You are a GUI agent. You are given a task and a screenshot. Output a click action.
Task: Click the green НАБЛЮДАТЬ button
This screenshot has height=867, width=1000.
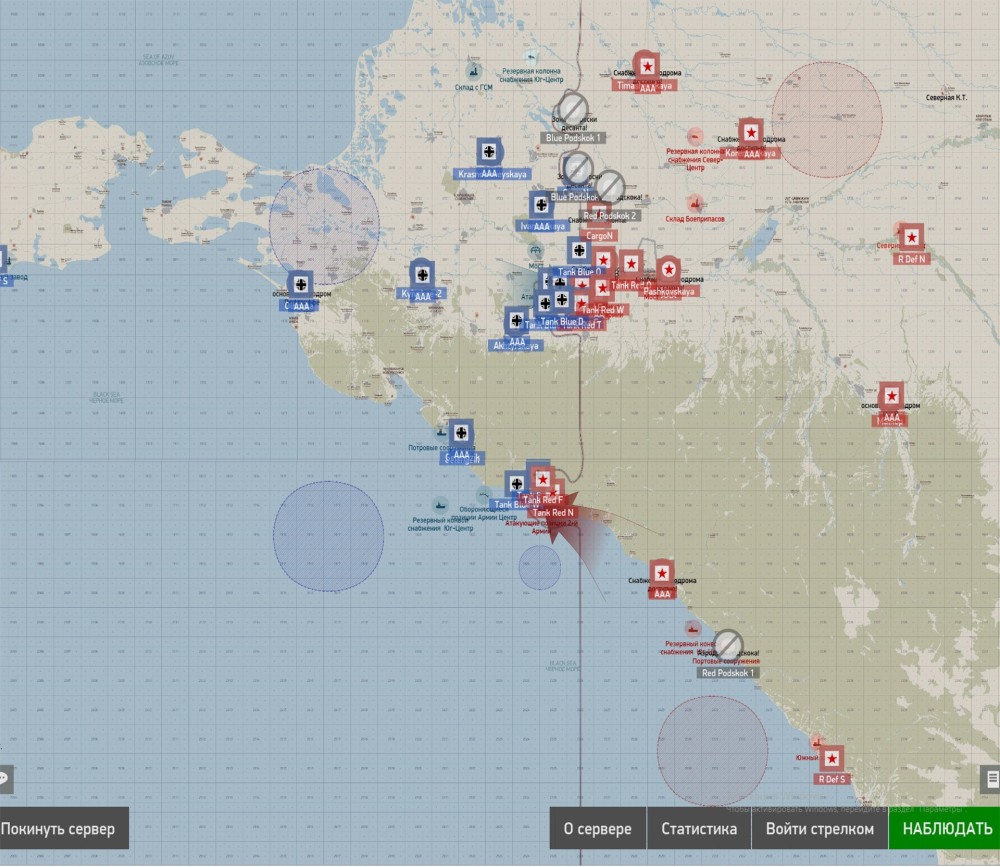tap(946, 828)
